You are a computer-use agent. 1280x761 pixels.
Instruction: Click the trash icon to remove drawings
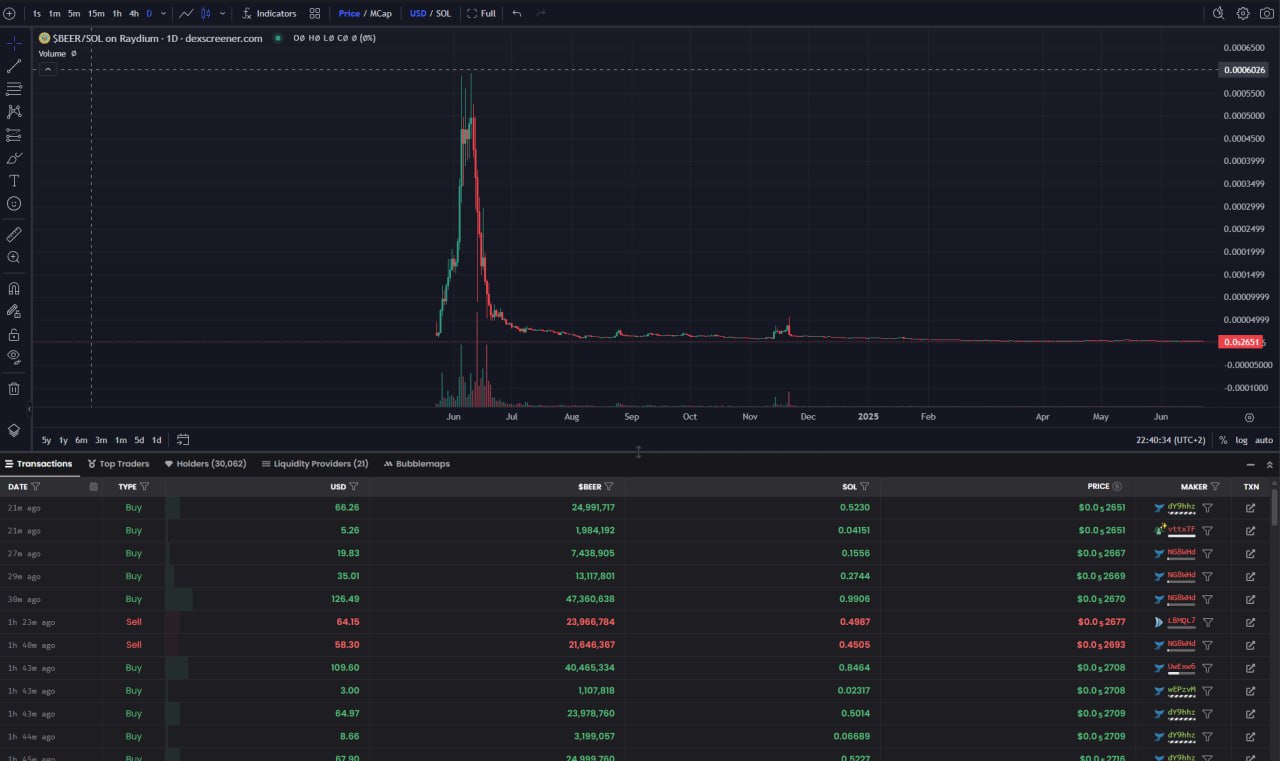(14, 389)
